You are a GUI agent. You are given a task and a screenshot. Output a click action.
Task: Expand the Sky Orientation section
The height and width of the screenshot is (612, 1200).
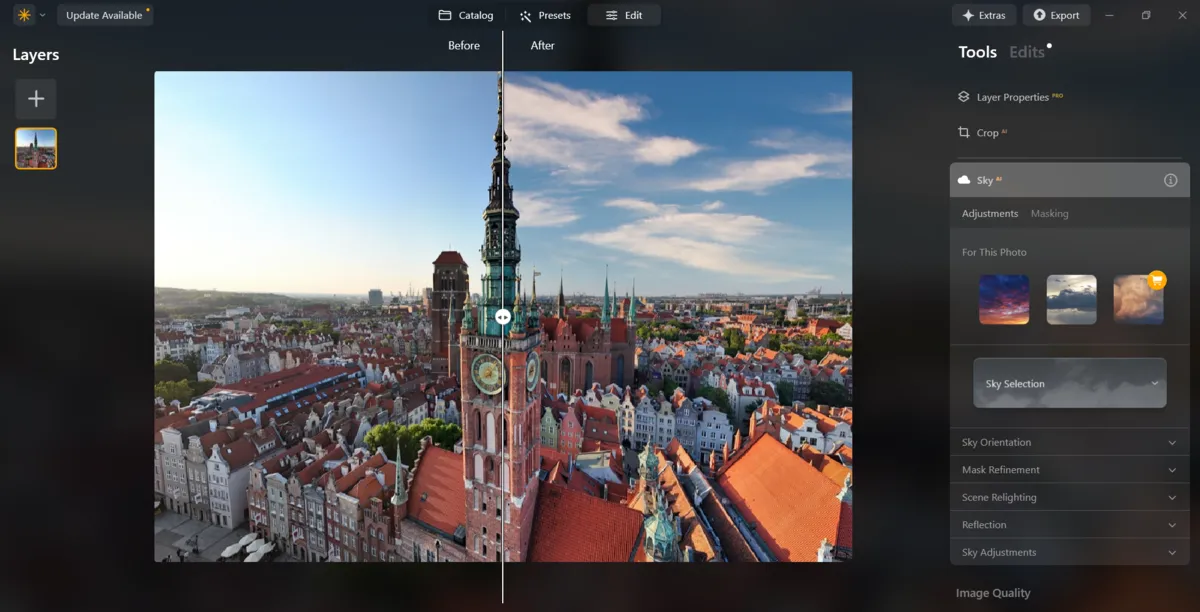(x=1069, y=441)
